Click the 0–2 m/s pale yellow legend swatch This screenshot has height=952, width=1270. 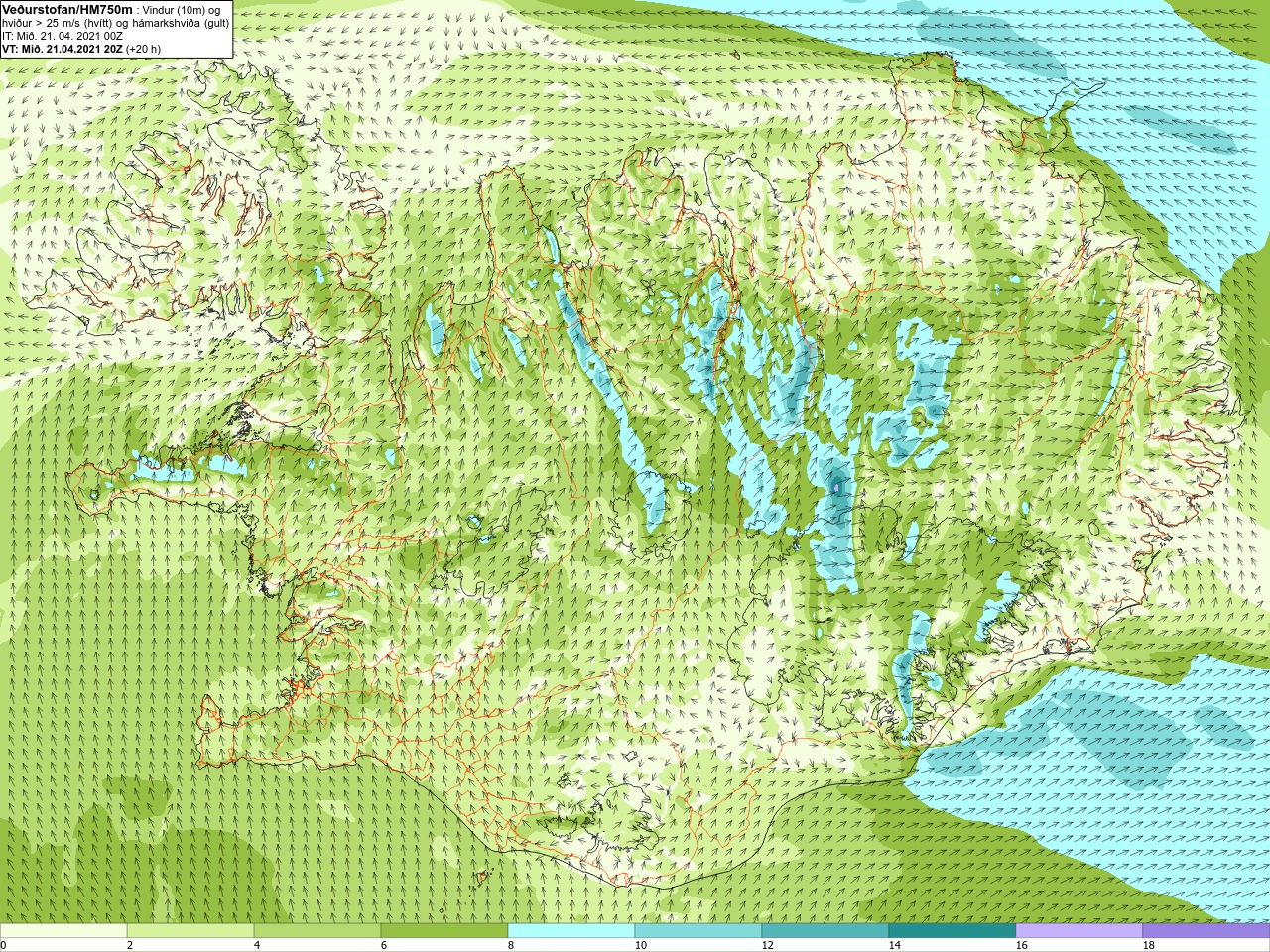[x=63, y=931]
